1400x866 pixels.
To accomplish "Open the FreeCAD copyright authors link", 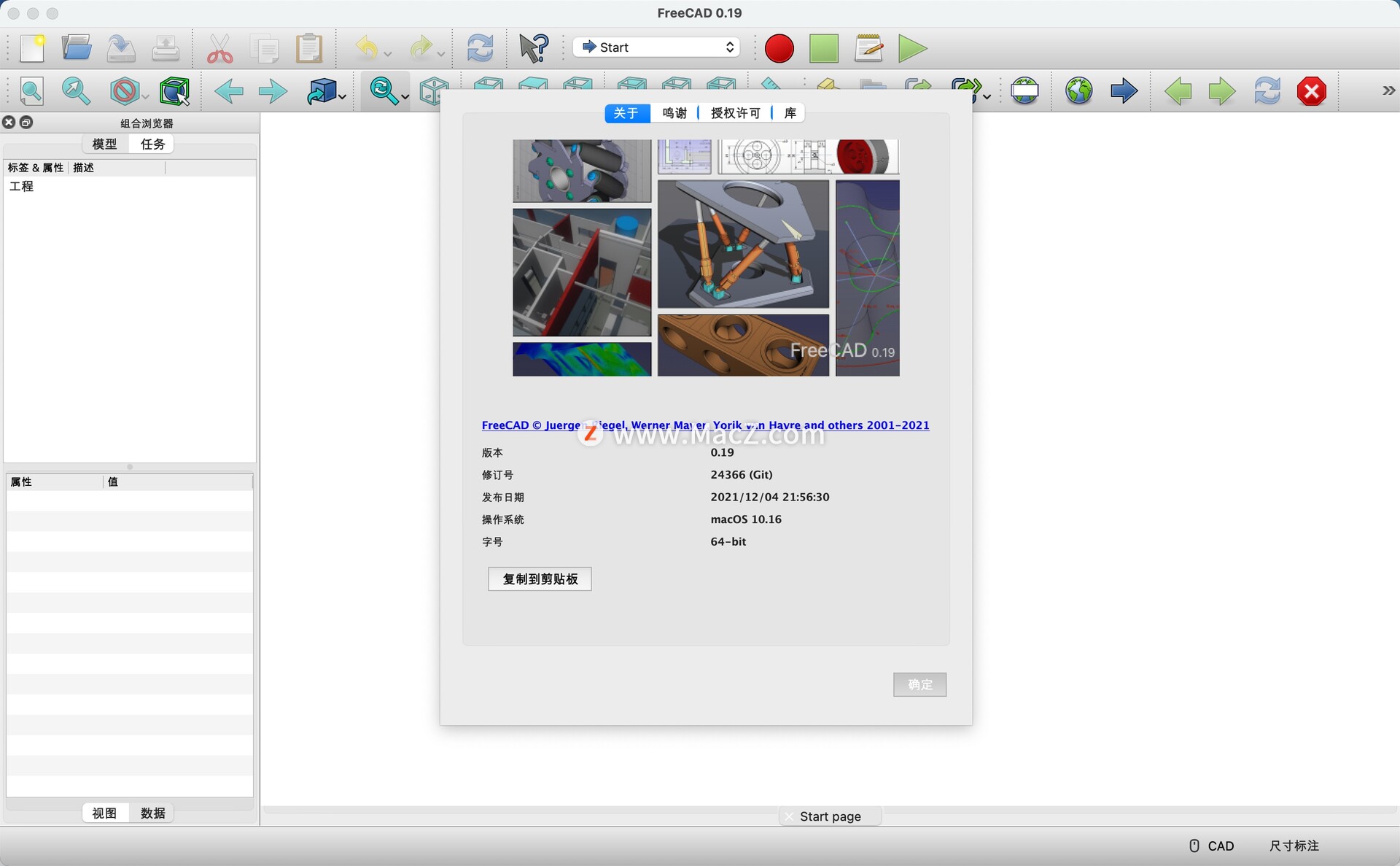I will click(x=705, y=425).
